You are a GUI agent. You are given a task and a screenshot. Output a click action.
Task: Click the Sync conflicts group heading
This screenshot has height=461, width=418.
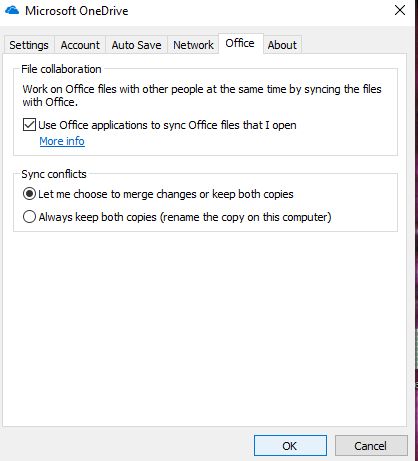54,174
